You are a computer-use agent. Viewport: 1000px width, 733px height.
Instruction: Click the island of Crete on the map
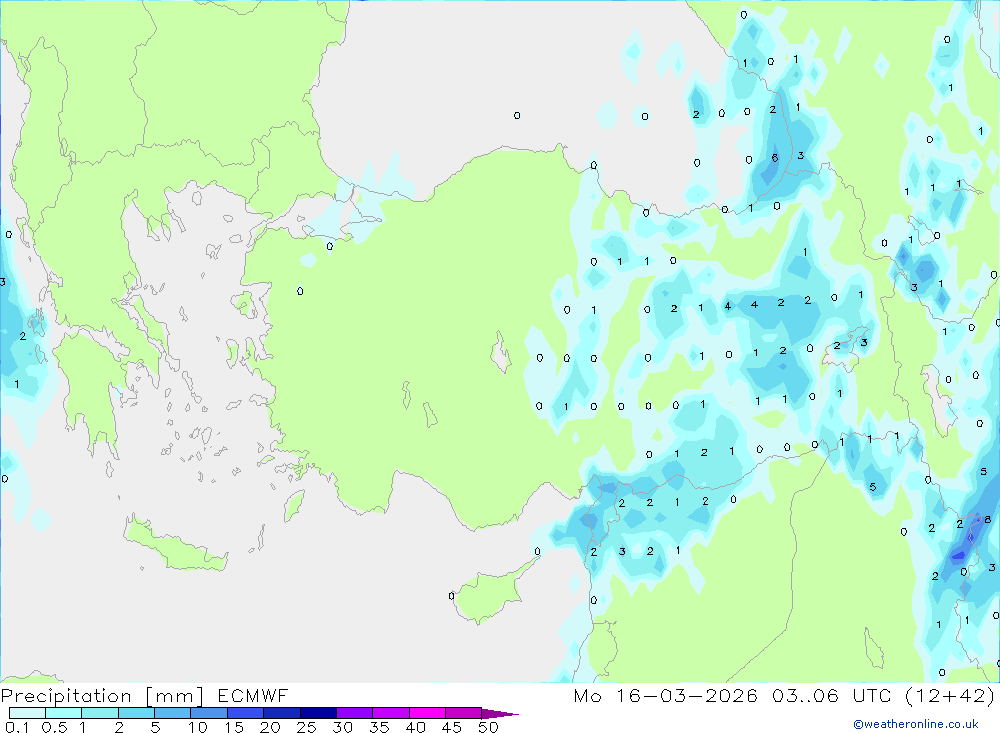tap(175, 545)
